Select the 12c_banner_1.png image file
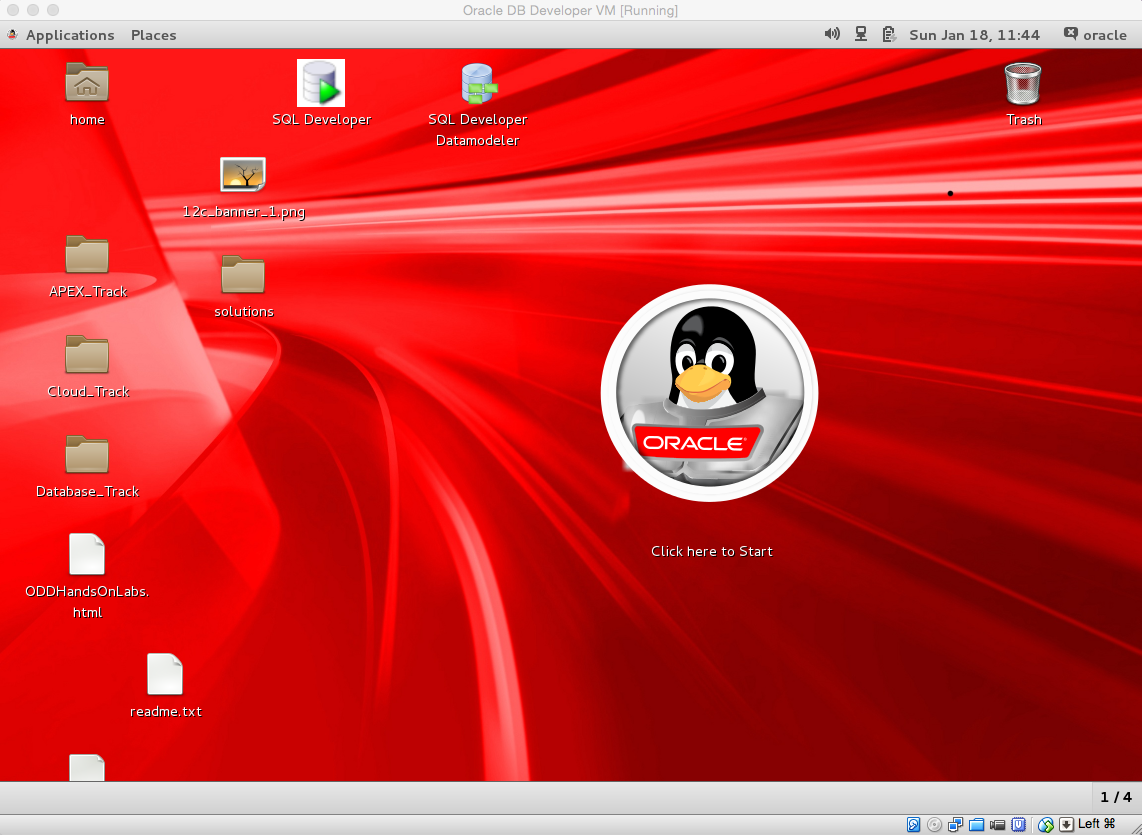 (243, 174)
